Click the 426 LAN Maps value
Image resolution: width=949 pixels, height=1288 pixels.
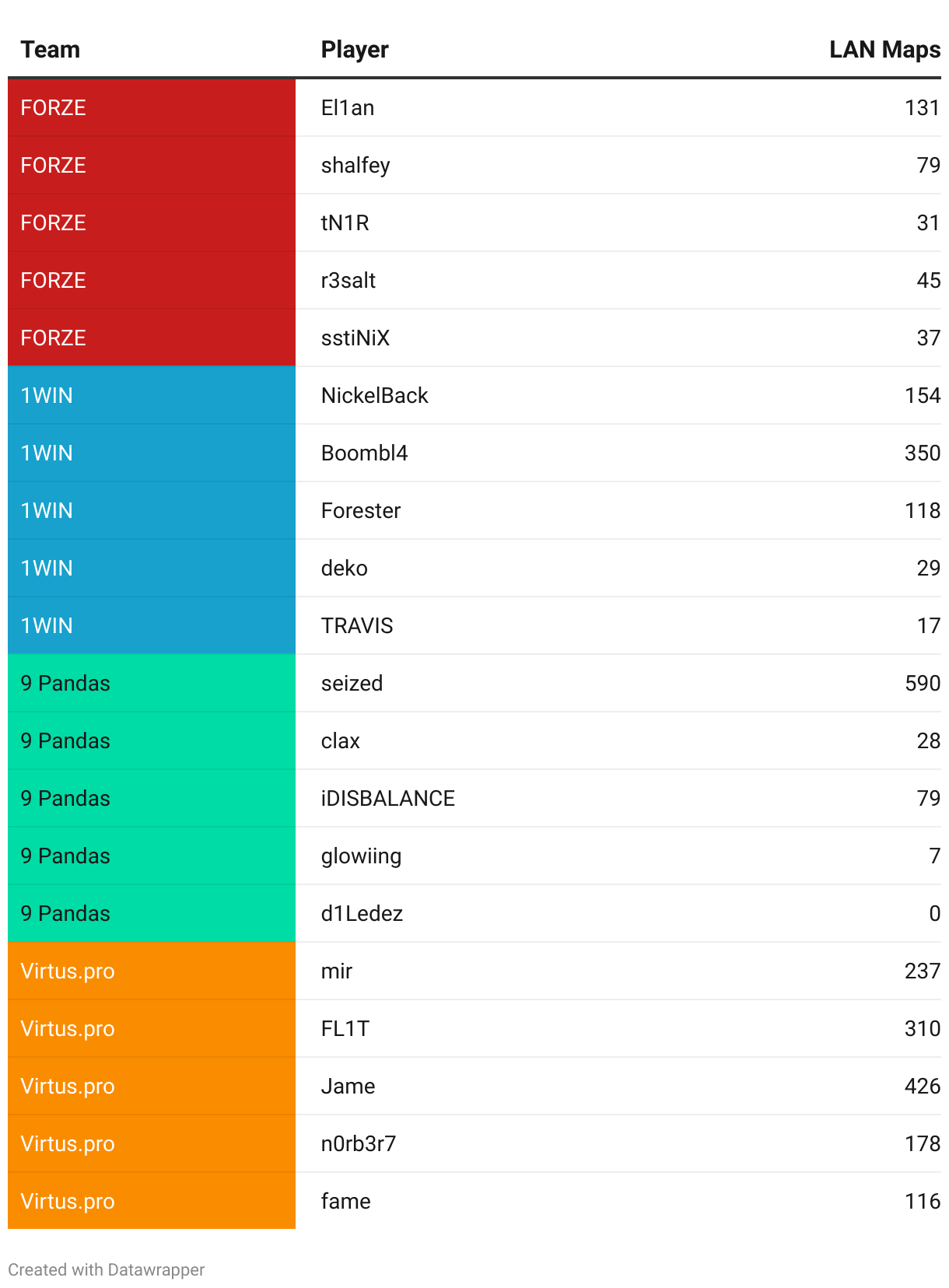[923, 1086]
